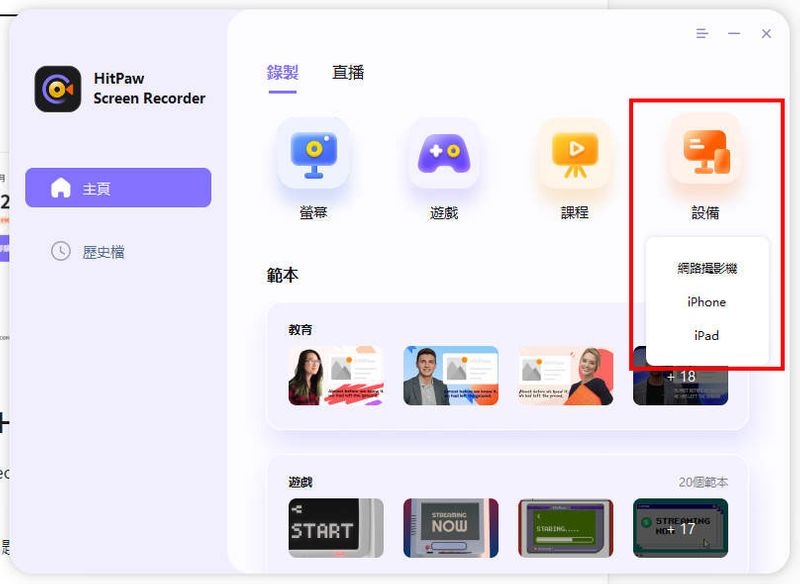Viewport: 800px width, 584px height.
Task: Select 網路攝影機 from device menu
Action: click(707, 268)
